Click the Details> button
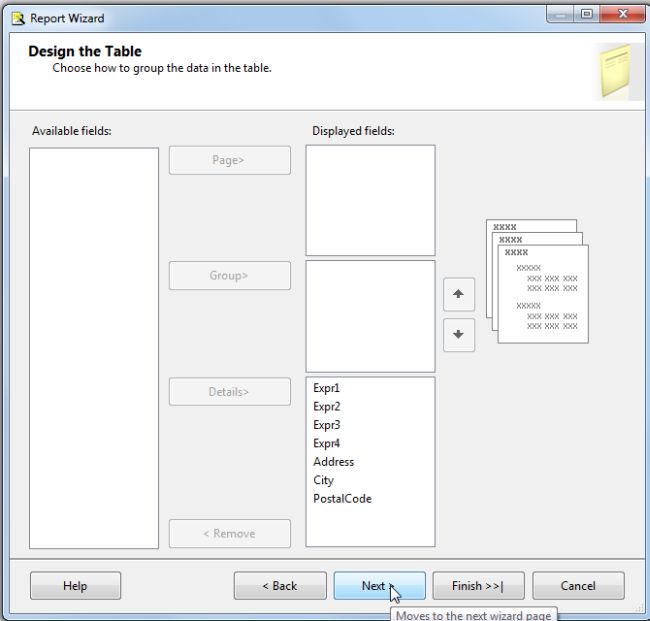The height and width of the screenshot is (621, 650). click(230, 392)
